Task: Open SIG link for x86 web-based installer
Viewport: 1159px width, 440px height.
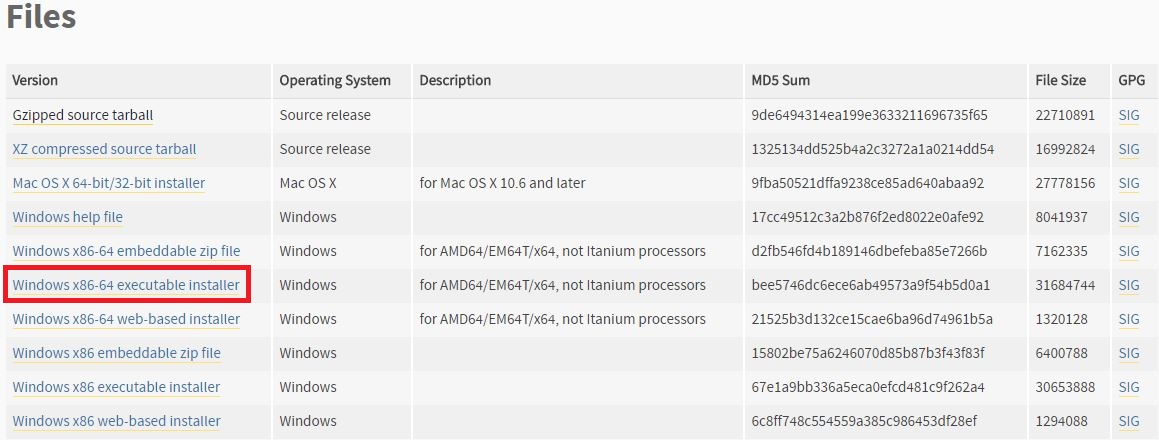Action: (x=1129, y=422)
